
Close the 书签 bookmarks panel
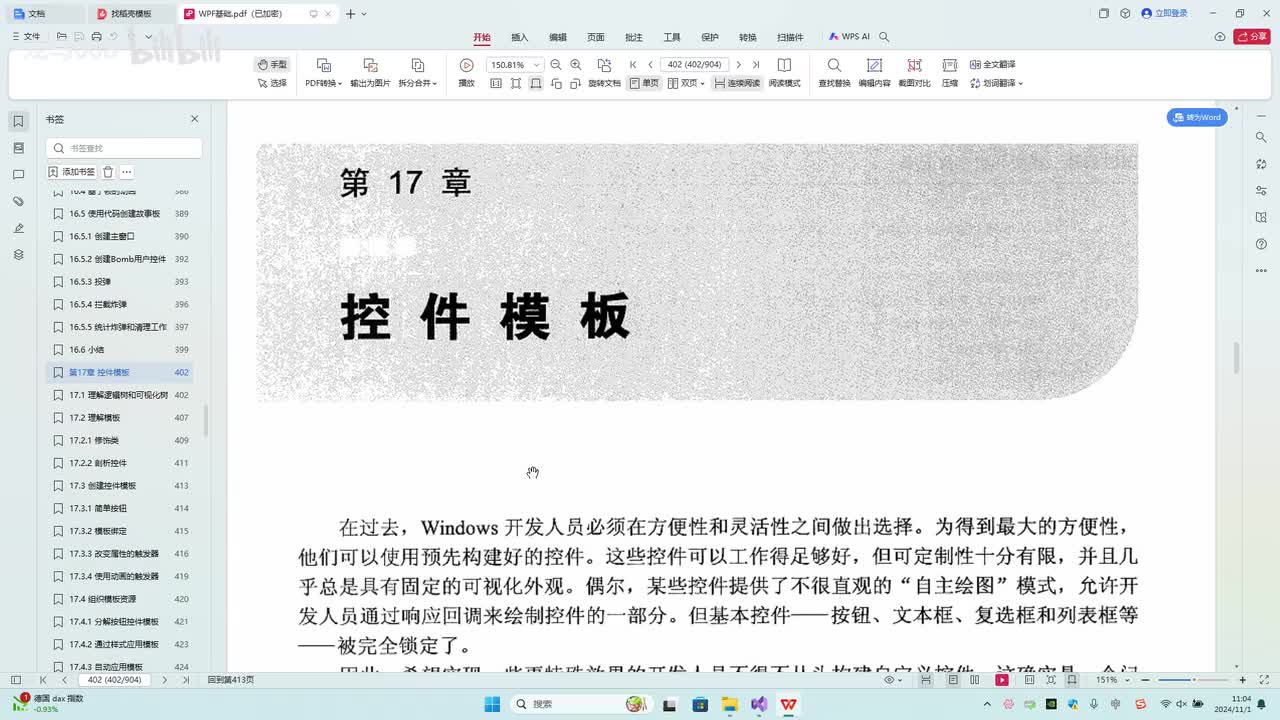194,119
